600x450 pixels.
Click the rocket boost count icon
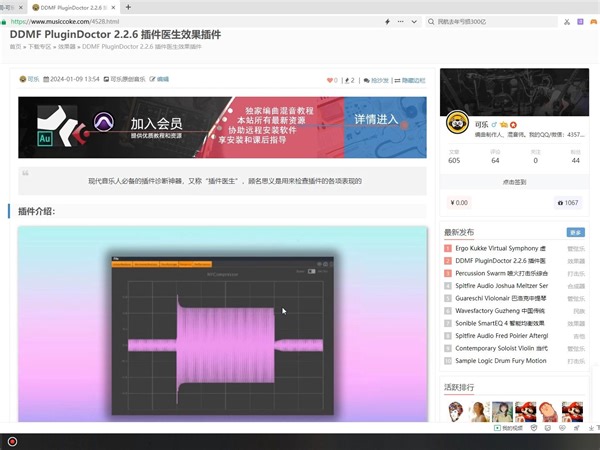click(x=349, y=80)
